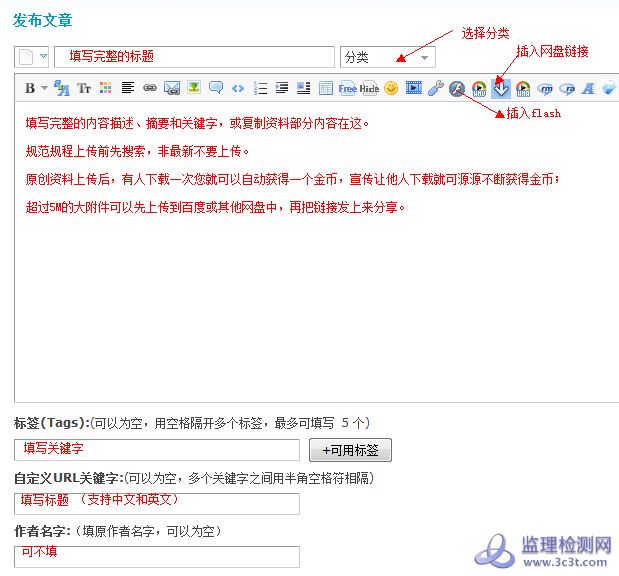This screenshot has width=619, height=576.
Task: Insert a table in the editor
Action: [x=325, y=88]
